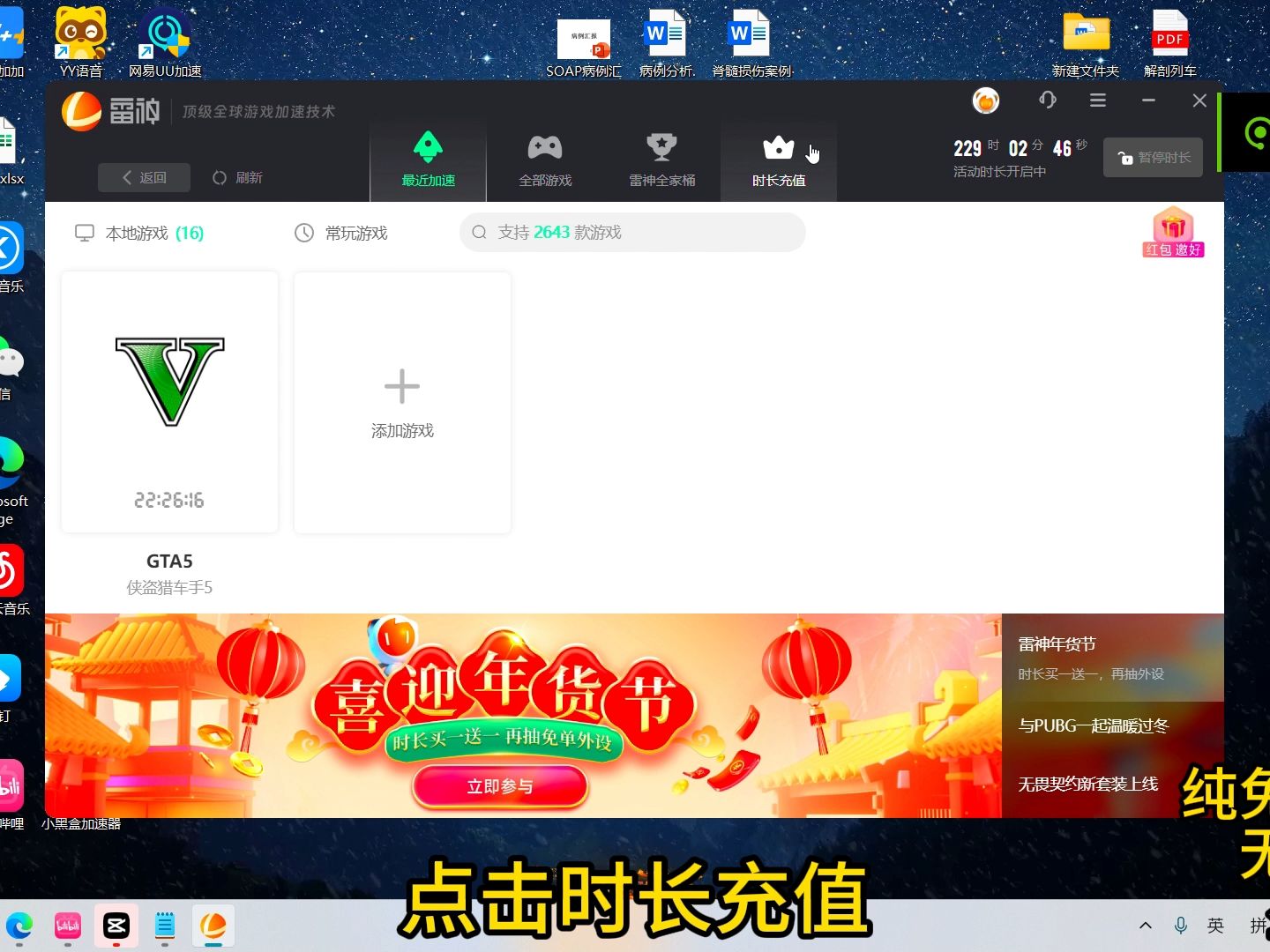1270x952 pixels.
Task: Open 无畏契约新套装上线 promotion entry
Action: coord(1088,784)
